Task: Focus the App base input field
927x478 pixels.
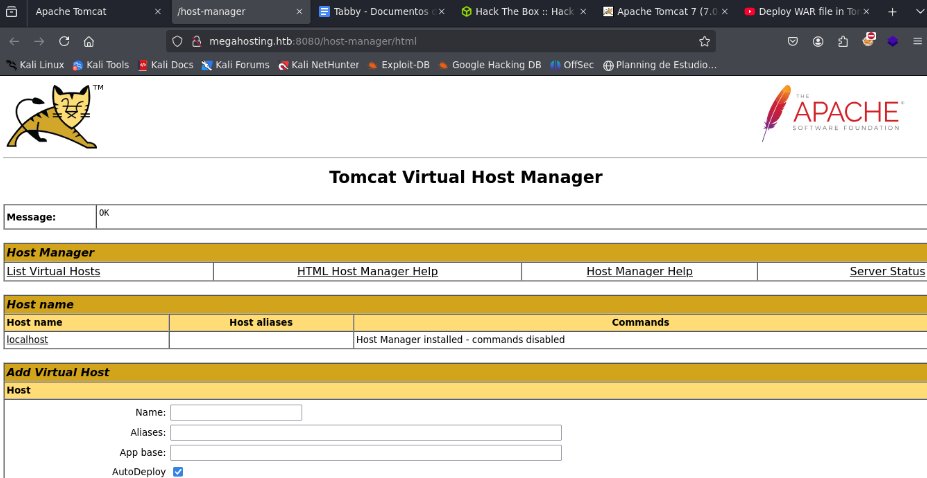Action: click(x=366, y=453)
